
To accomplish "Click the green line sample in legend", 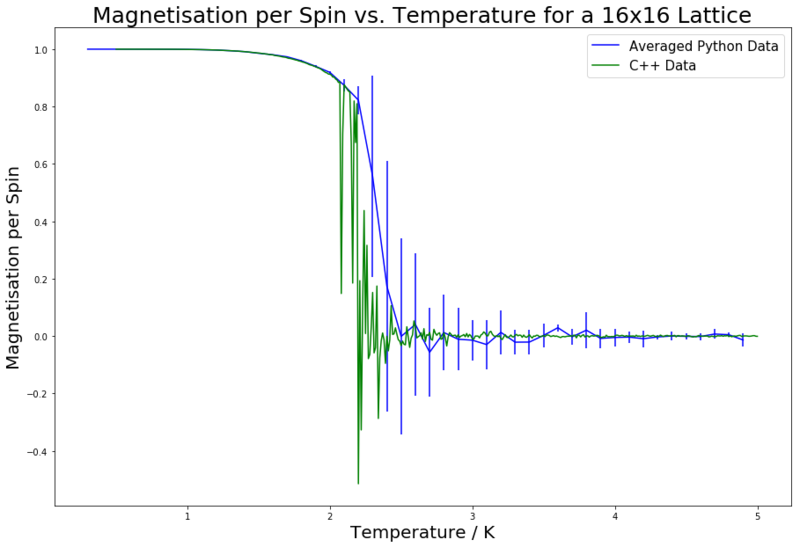I will click(x=606, y=65).
